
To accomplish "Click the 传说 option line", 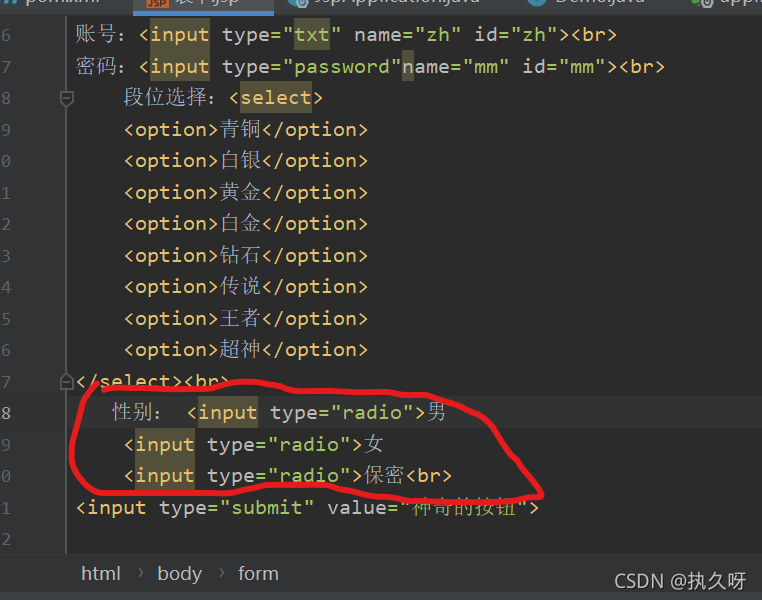I will 245,287.
